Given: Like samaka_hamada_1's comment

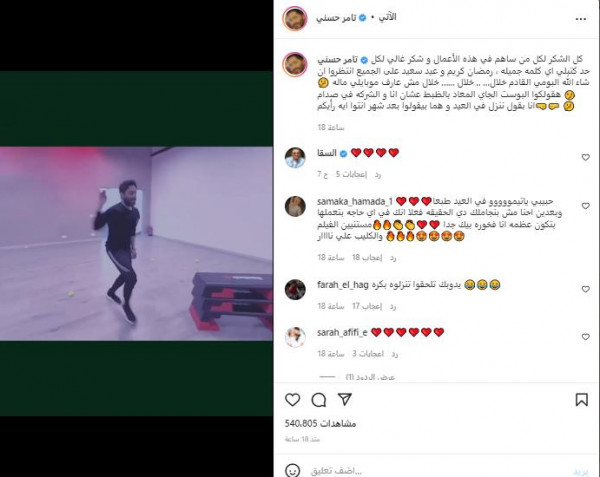Looking at the screenshot, I should click(585, 206).
